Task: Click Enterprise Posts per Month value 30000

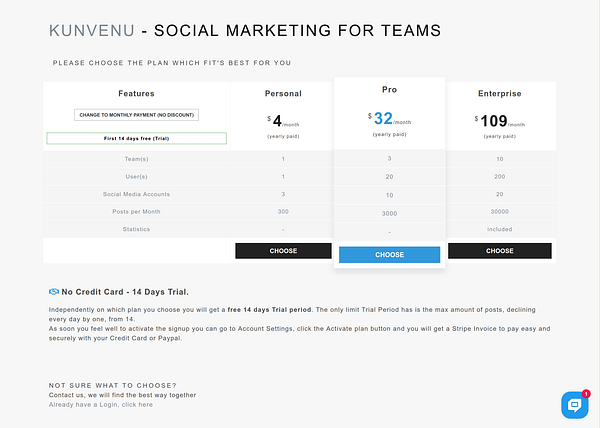Action: pos(500,212)
